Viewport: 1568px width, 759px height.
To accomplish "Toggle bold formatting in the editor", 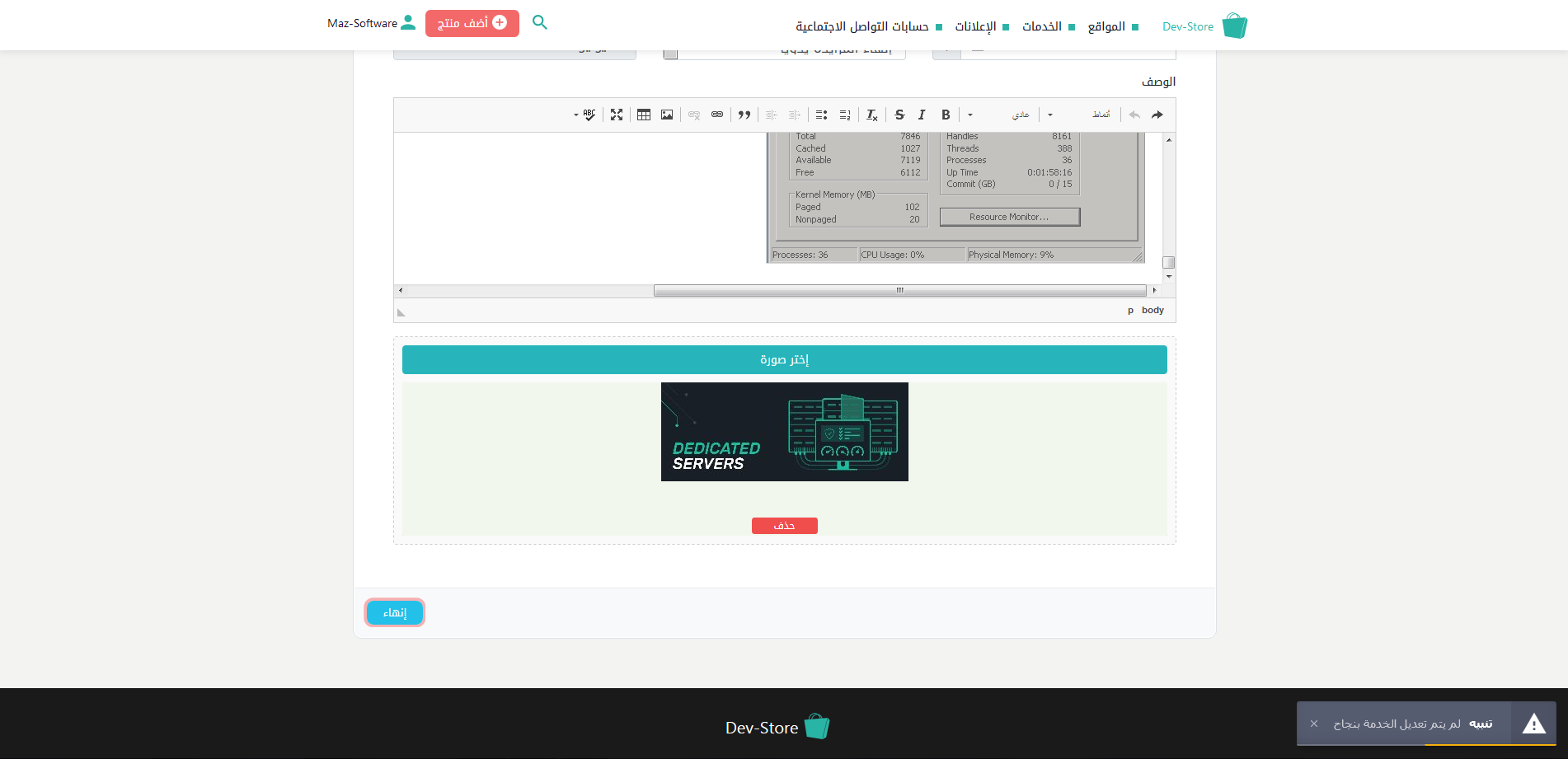I will point(946,115).
